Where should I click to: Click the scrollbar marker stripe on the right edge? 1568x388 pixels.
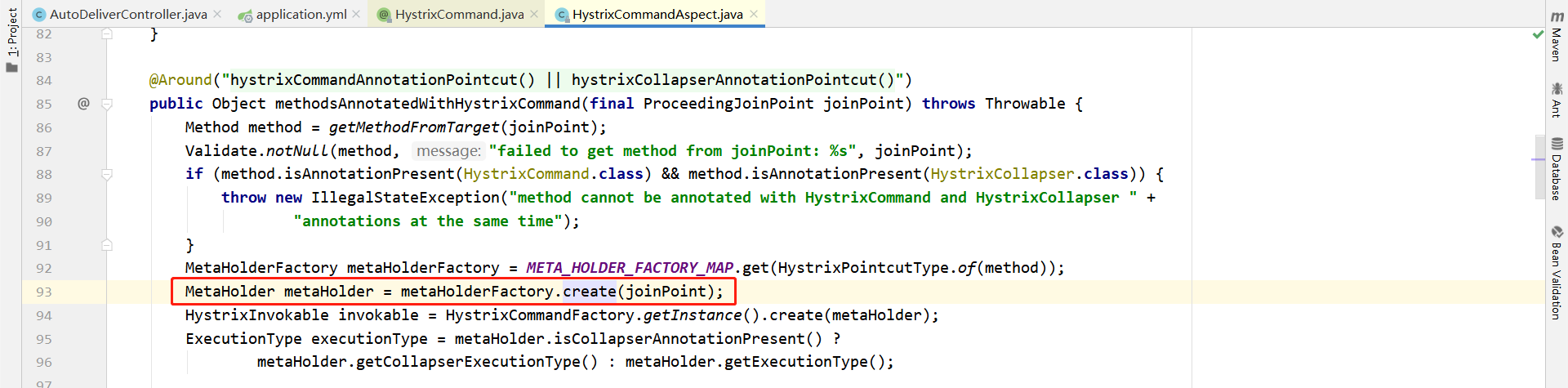(1539, 158)
